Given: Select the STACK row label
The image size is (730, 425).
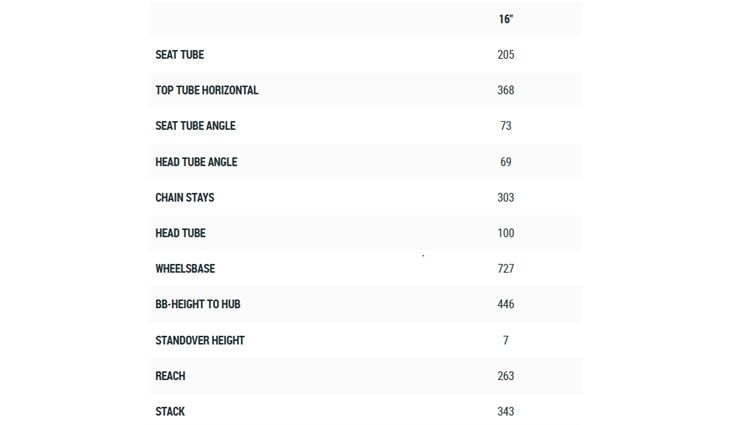Looking at the screenshot, I should pyautogui.click(x=170, y=411).
